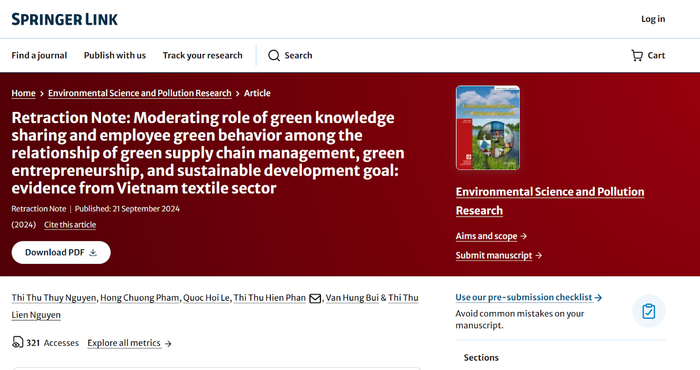
Task: Click the Springer Link logo
Action: [x=65, y=19]
